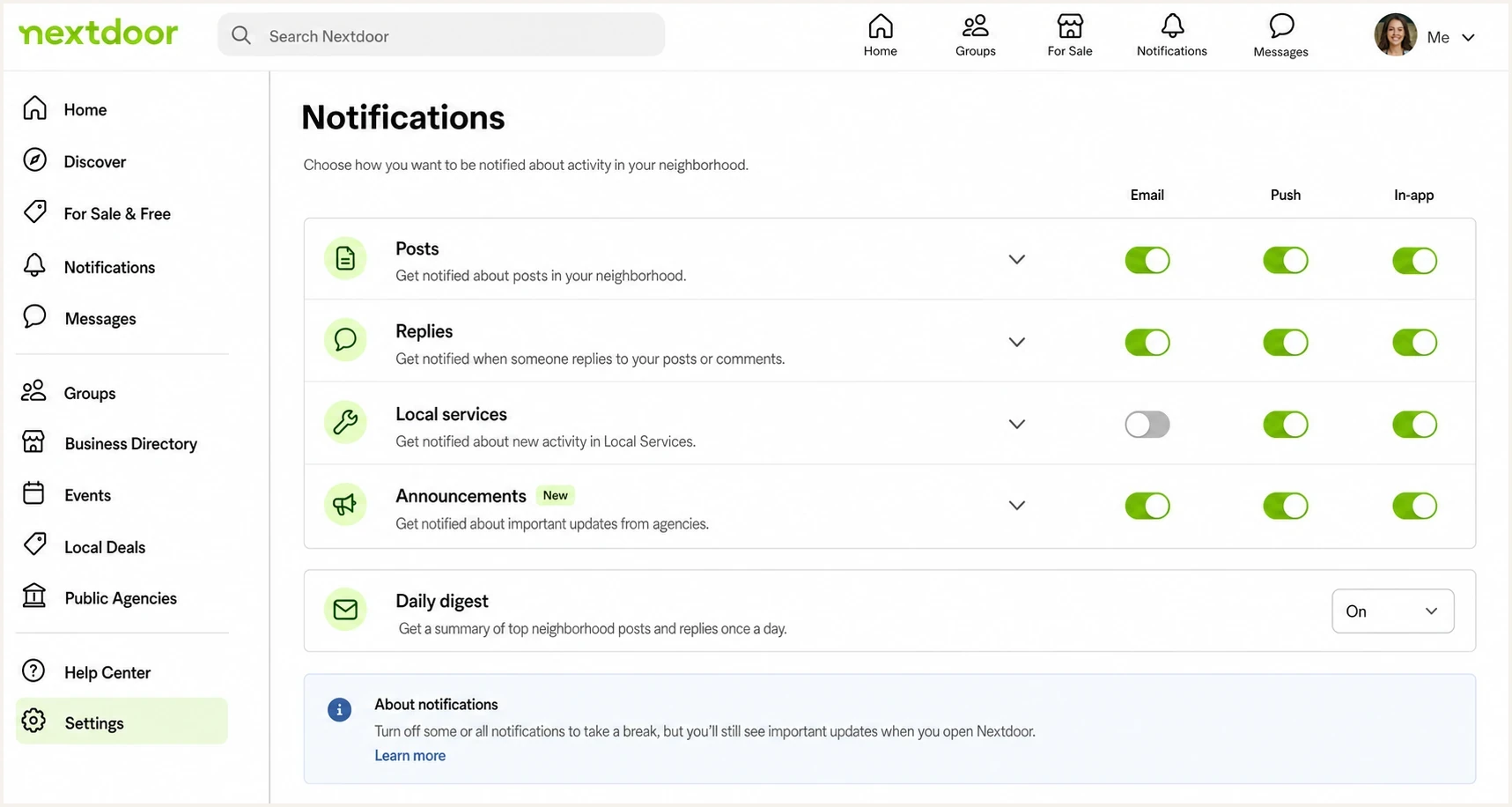Toggle Push notifications for Local services
The height and width of the screenshot is (807, 1512).
tap(1285, 425)
